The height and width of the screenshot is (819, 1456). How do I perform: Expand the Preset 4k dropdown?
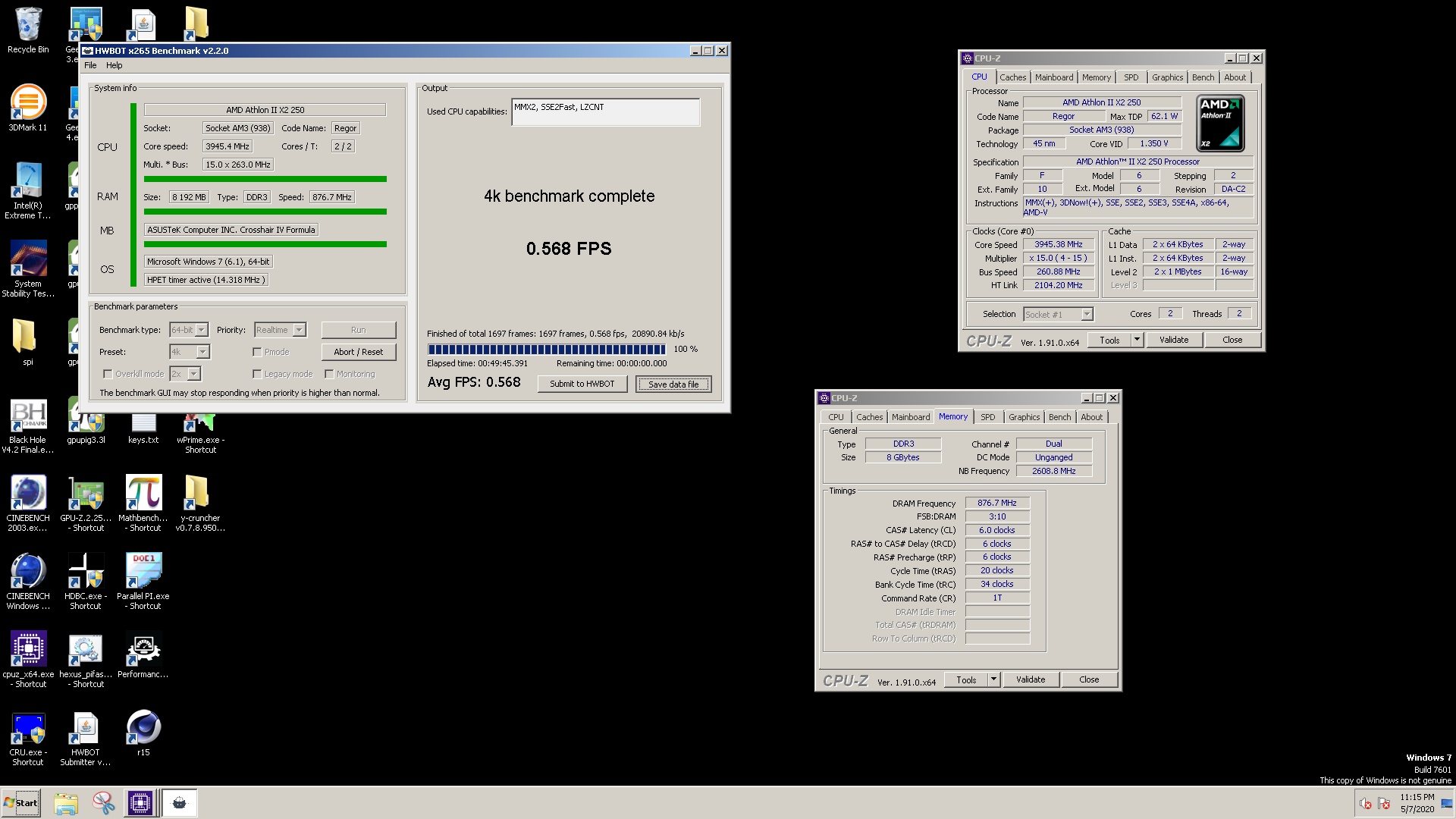tap(202, 352)
